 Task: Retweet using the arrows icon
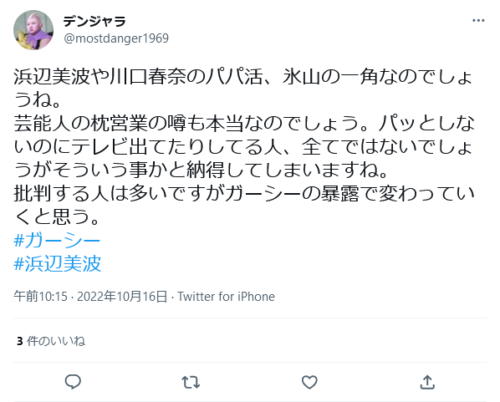coord(191,382)
